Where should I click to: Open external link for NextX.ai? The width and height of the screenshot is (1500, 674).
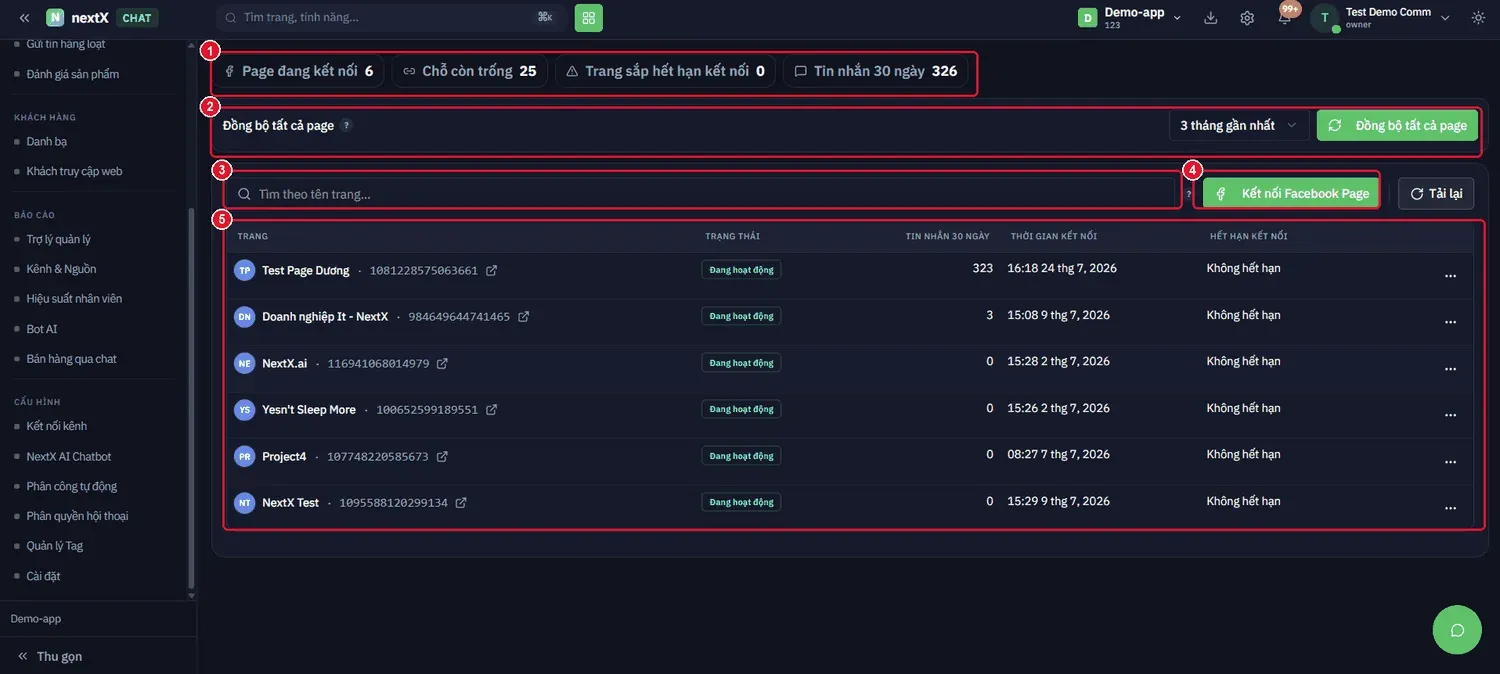442,364
